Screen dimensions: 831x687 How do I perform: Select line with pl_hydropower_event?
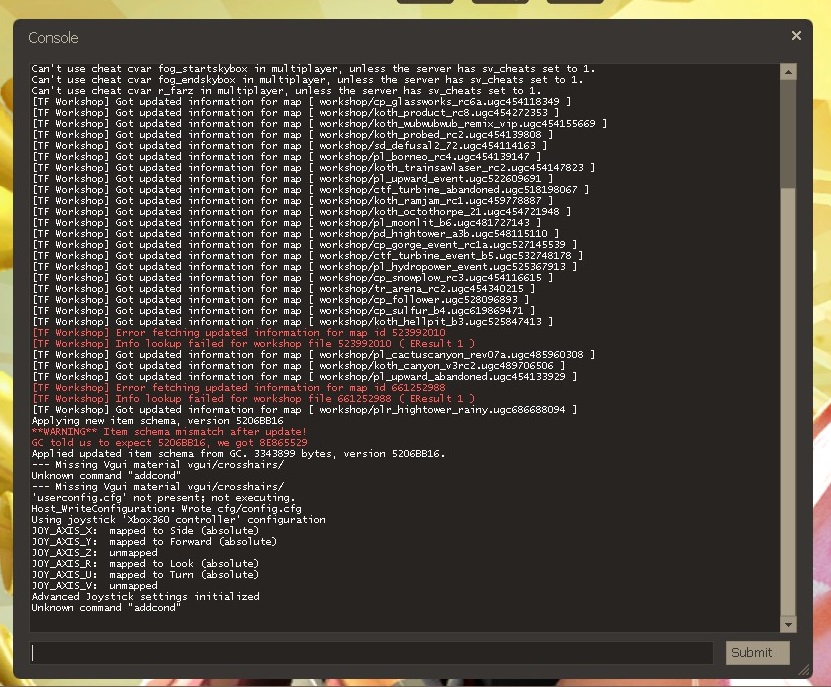[x=305, y=267]
